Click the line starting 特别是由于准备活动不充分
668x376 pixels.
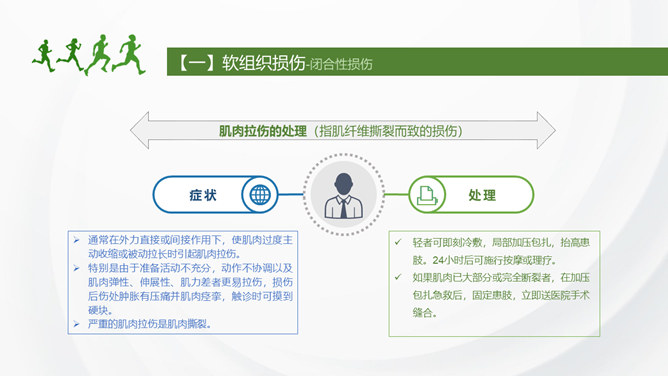click(x=190, y=268)
